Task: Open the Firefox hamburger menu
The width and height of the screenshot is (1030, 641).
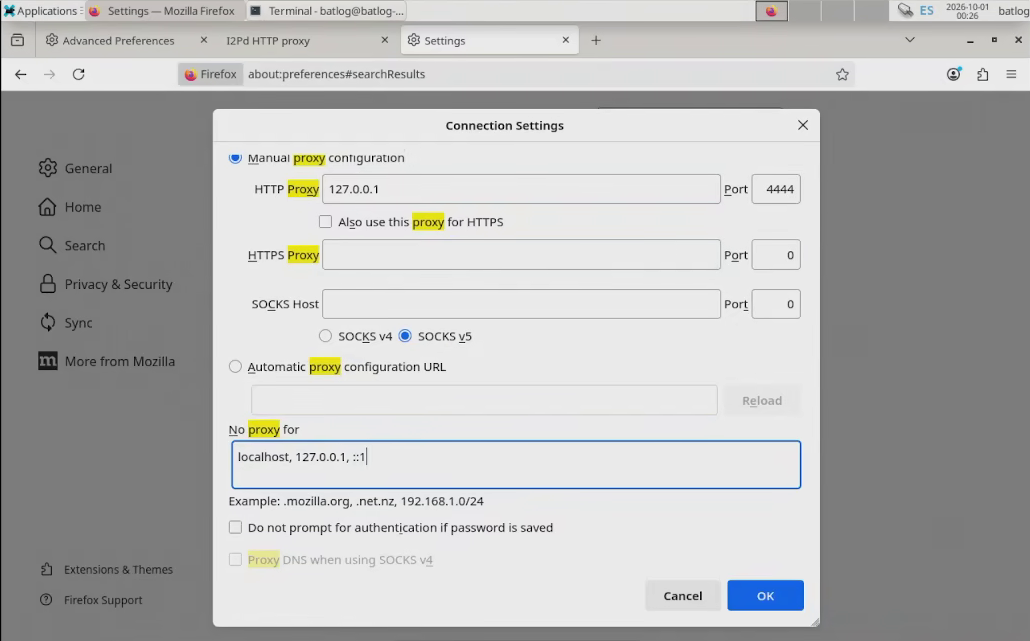Action: [x=1012, y=74]
